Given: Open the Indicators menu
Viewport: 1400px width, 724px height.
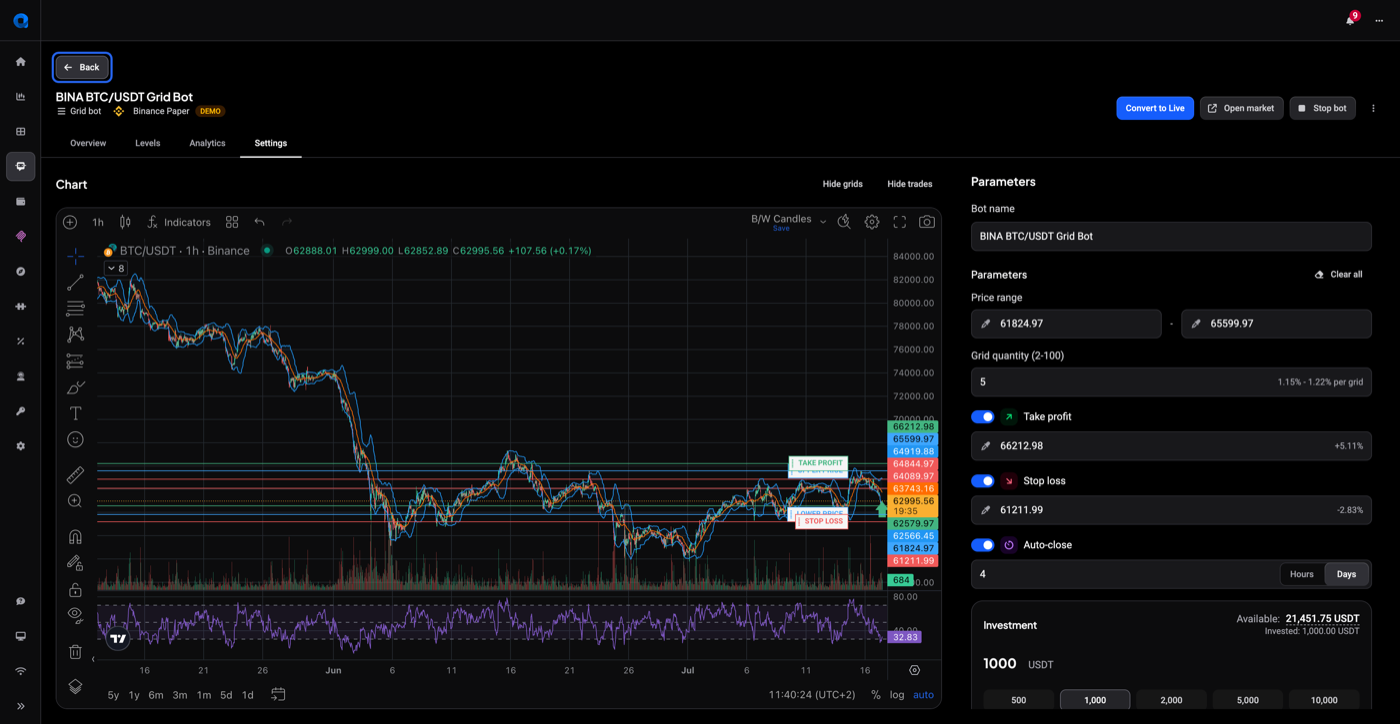Looking at the screenshot, I should (x=179, y=222).
